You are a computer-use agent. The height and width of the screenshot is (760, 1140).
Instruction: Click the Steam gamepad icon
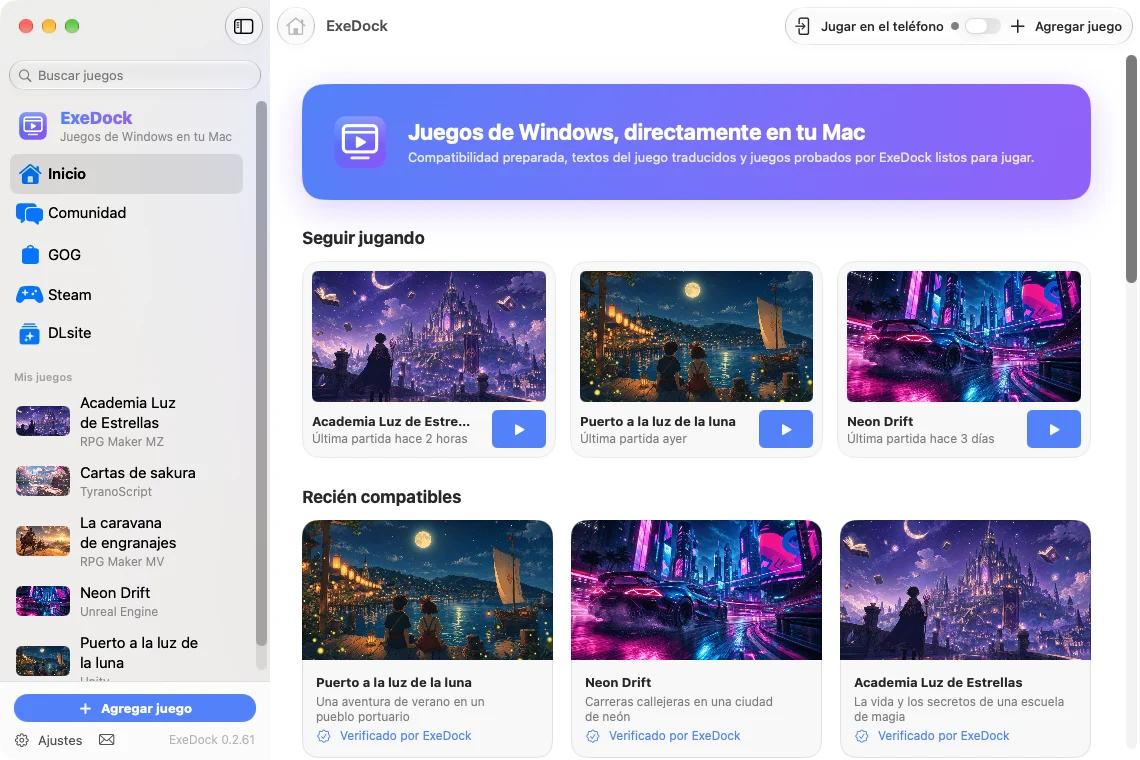click(x=30, y=295)
